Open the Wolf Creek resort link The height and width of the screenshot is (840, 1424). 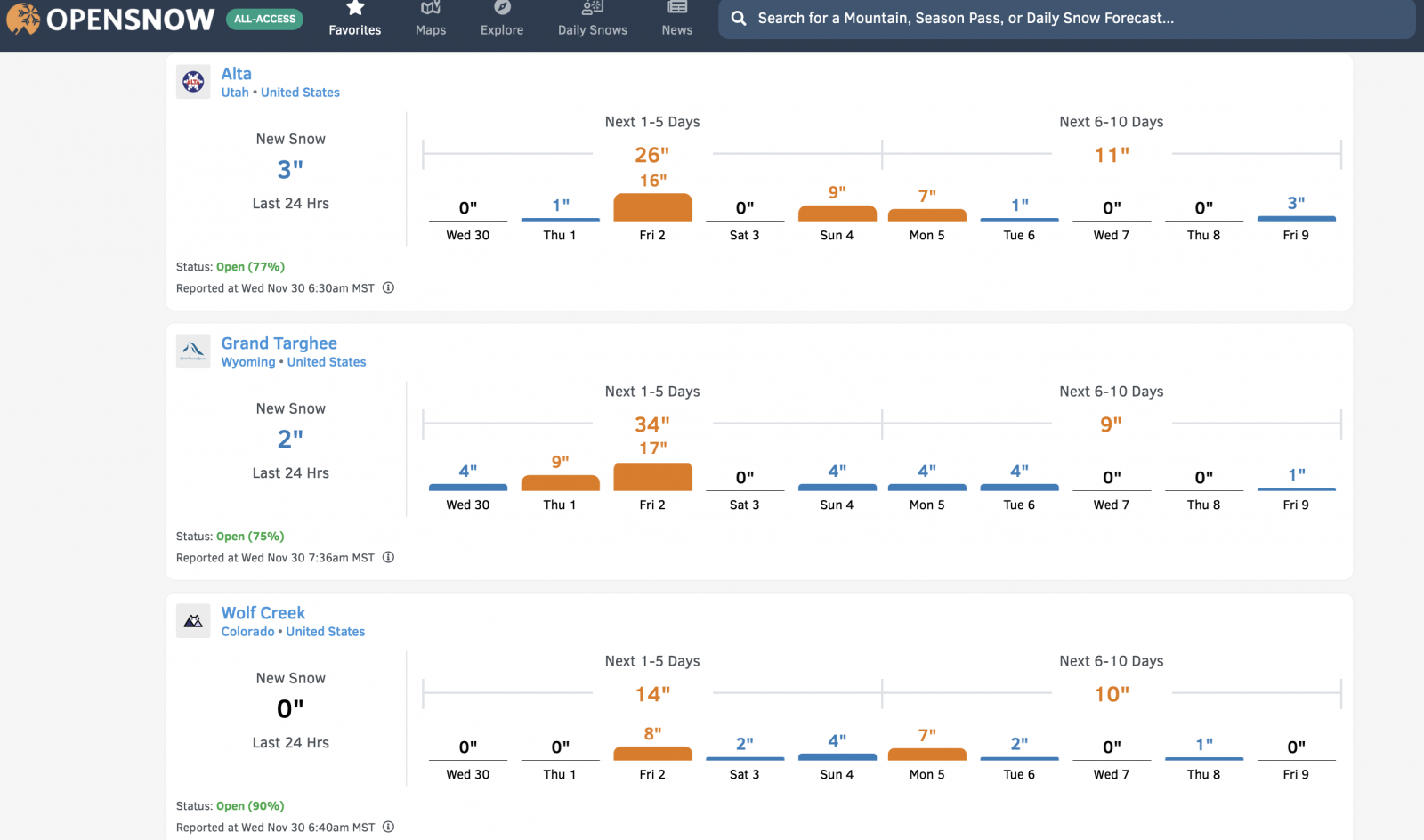pos(263,613)
